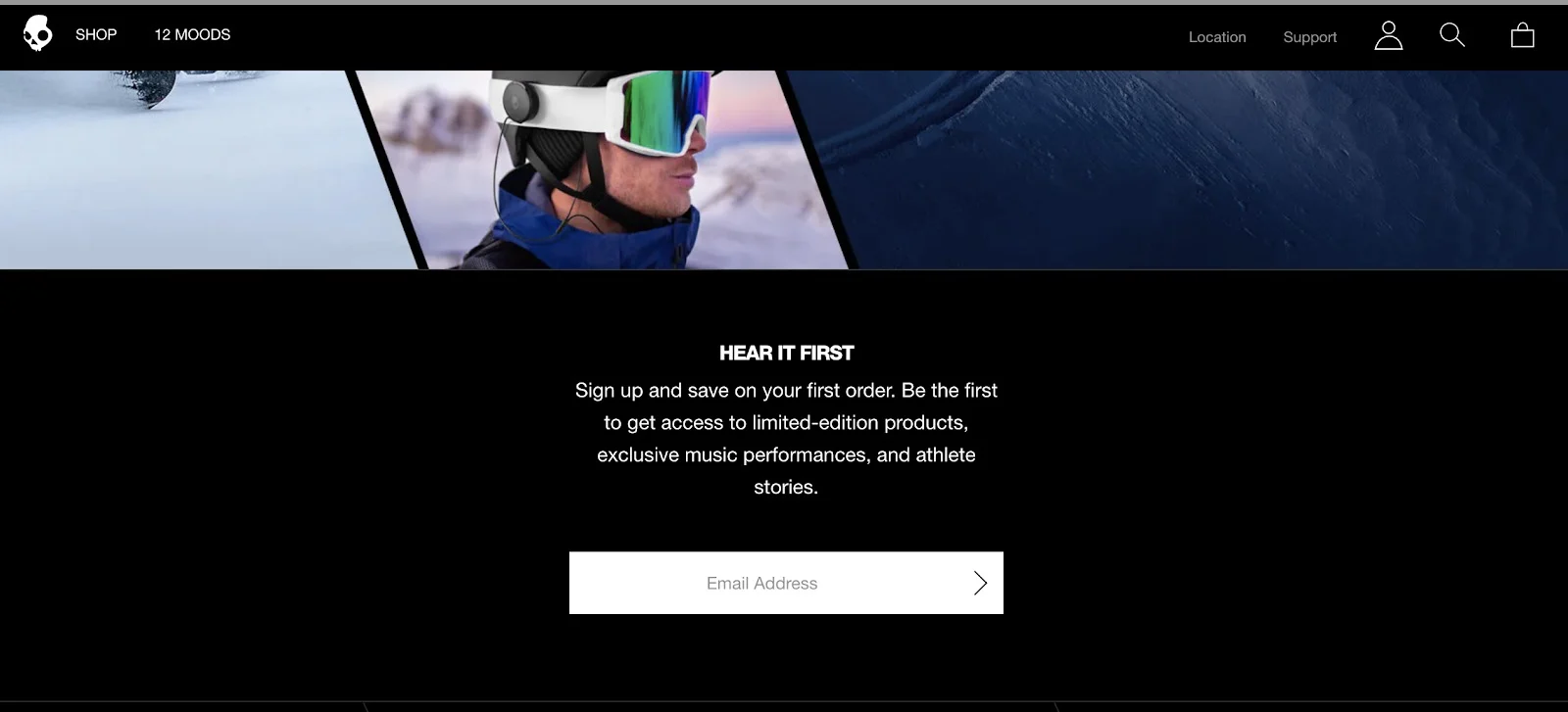Click the HEAR IT FIRST heading

click(786, 353)
